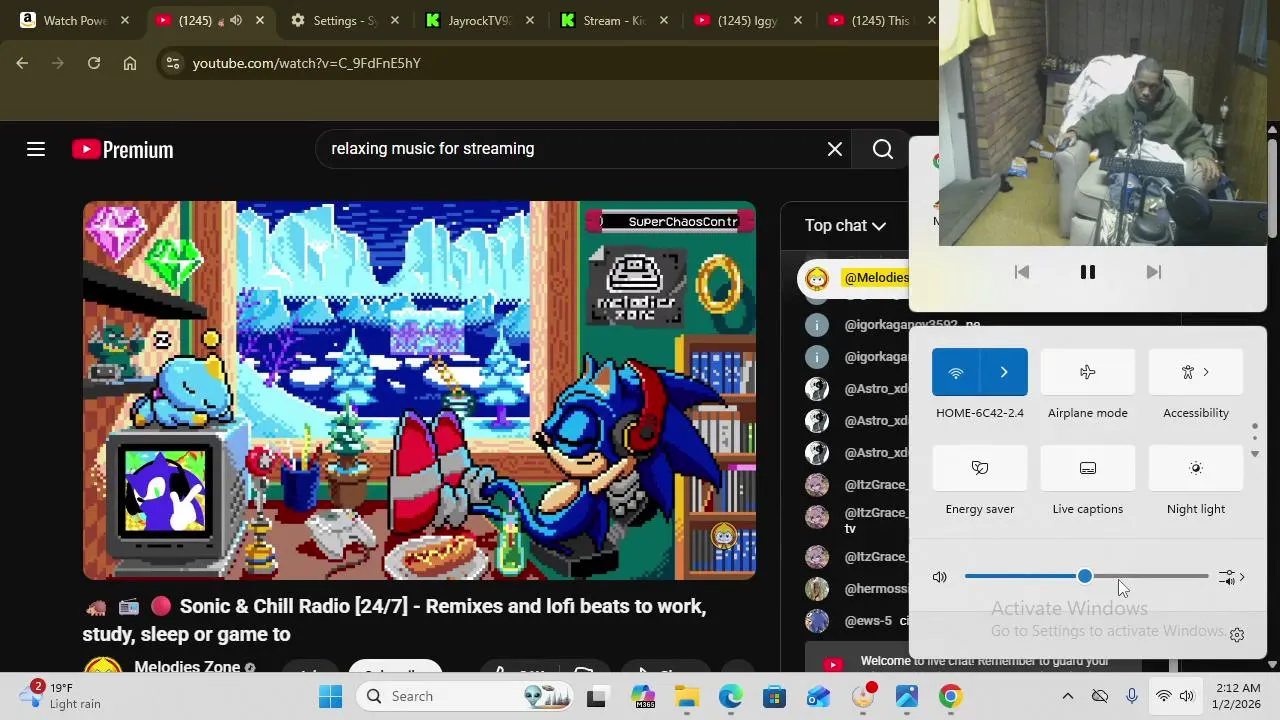Open the network and volume tray button
This screenshot has width=1280, height=720.
pos(1175,696)
